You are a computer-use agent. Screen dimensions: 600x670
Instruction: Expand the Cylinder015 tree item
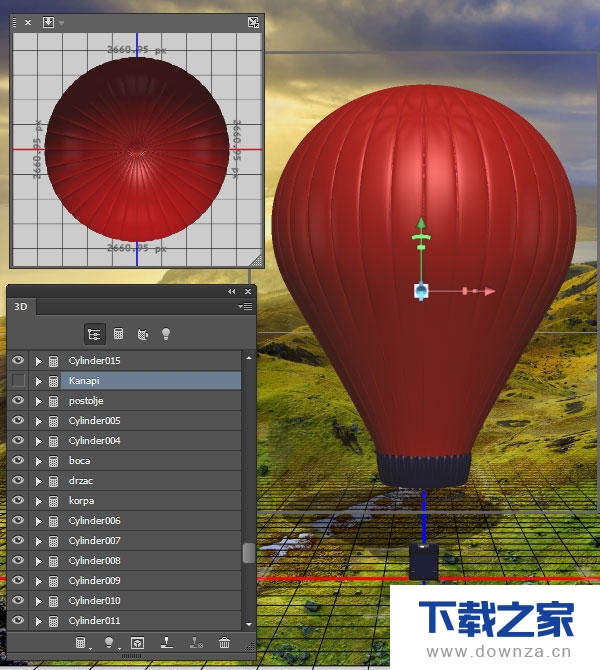click(38, 361)
